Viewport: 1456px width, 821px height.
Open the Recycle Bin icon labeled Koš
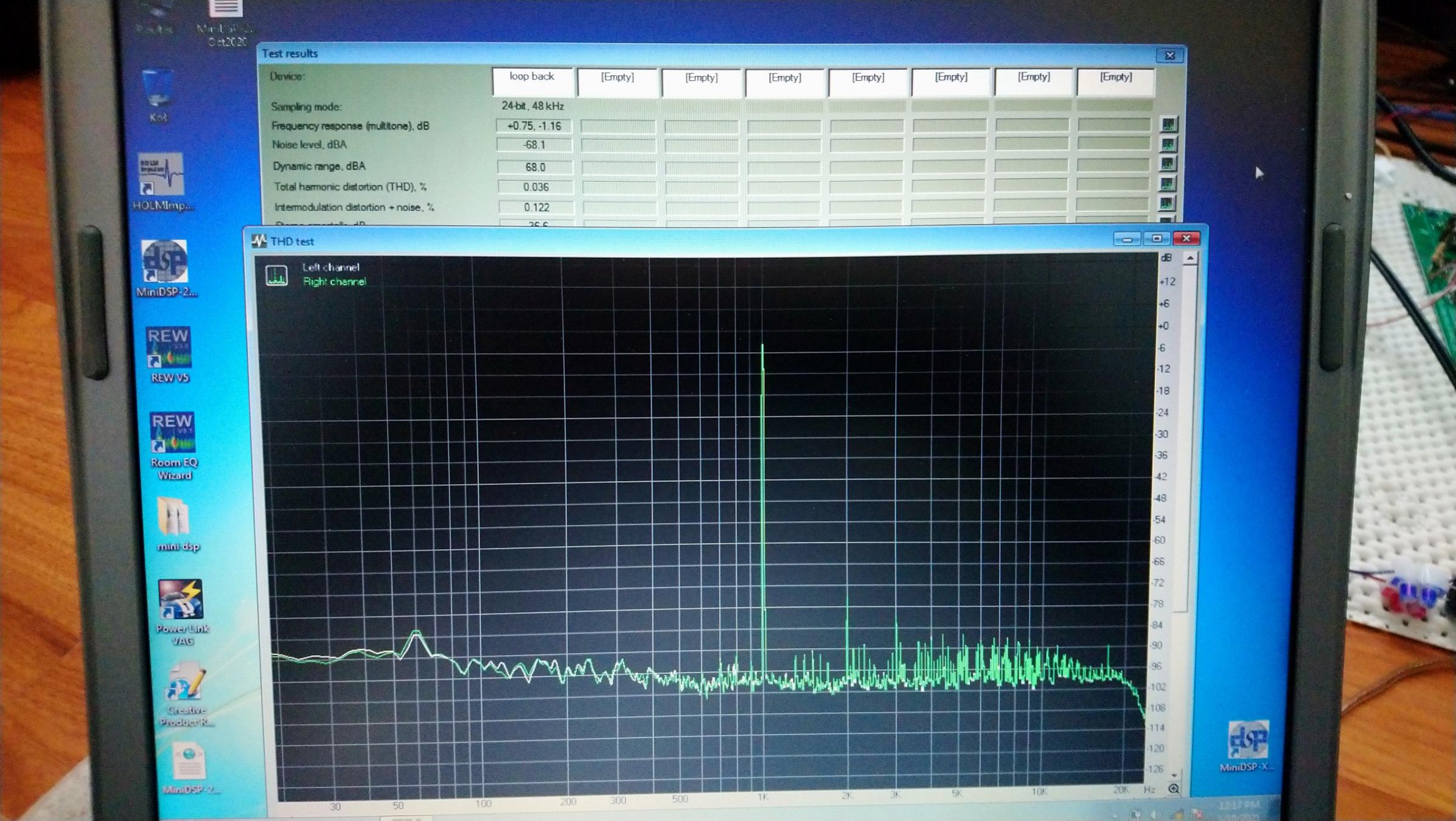tap(158, 96)
